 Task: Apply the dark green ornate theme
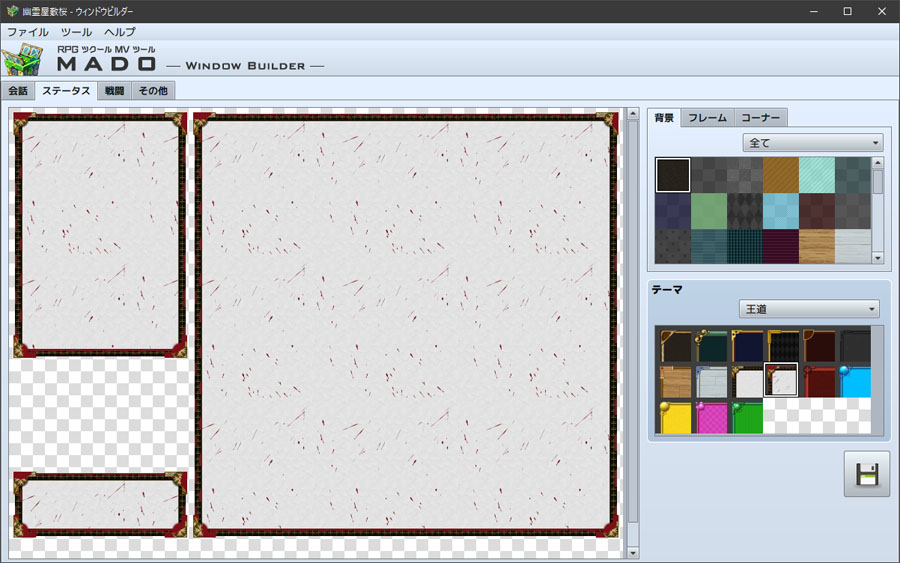click(x=711, y=345)
